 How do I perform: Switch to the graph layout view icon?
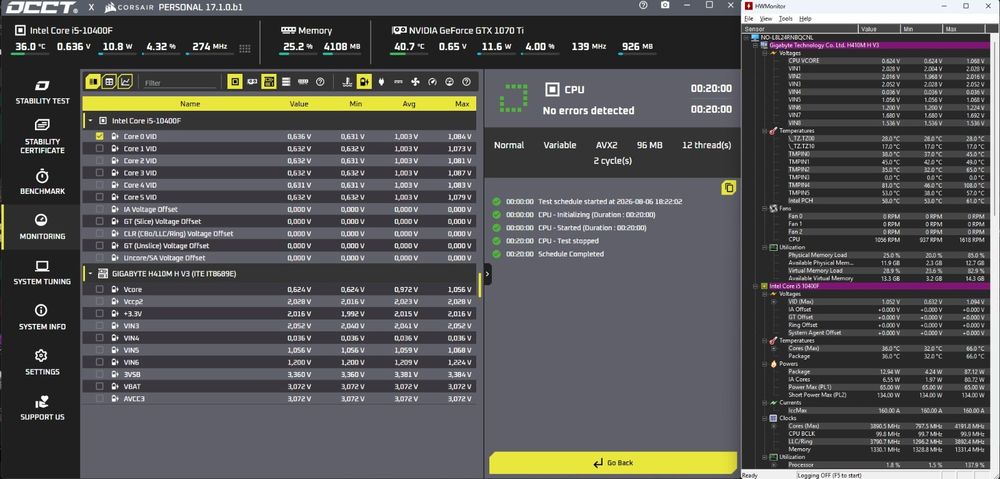[126, 82]
